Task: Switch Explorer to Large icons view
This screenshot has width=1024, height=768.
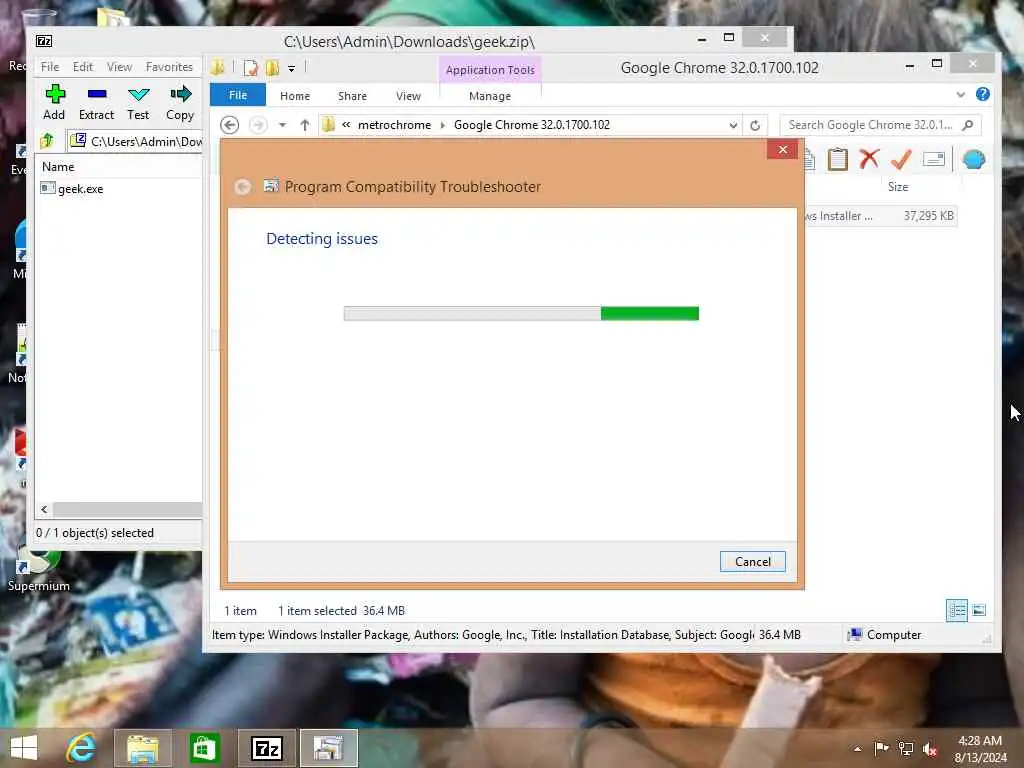Action: 979,611
